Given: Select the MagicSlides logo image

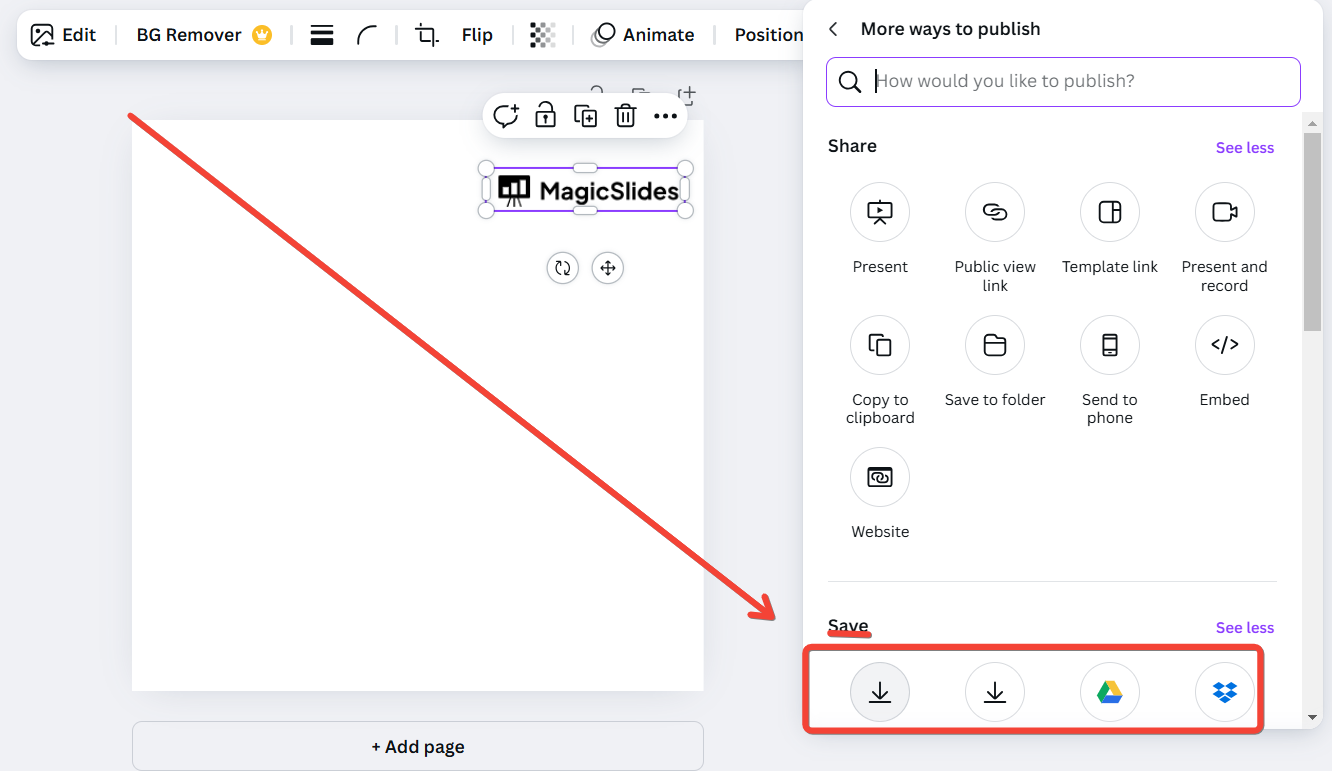Looking at the screenshot, I should (587, 189).
